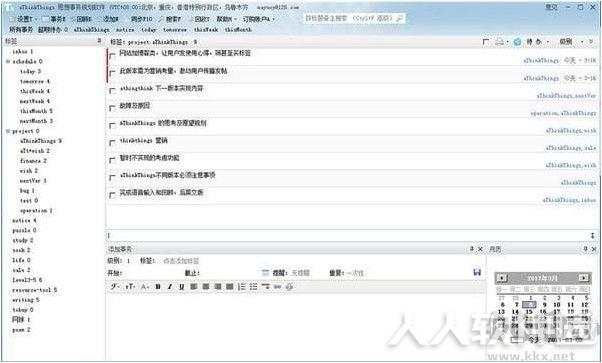Screen dimensions: 602x363
Task: Tick checkbox of first red-marked task
Action: click(x=112, y=56)
